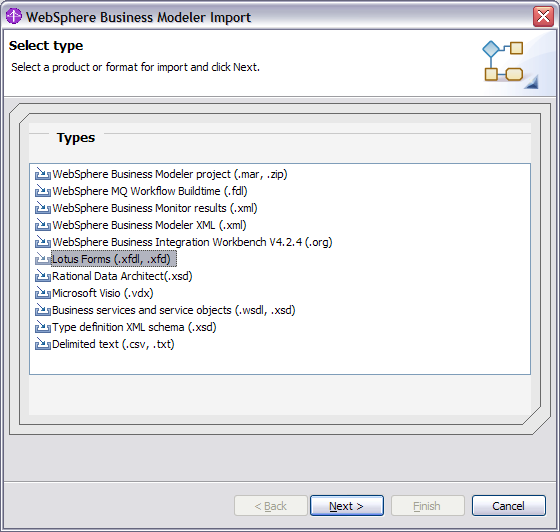Click import icon beside WebSphere MQ Workflow Buildtime

coord(42,191)
